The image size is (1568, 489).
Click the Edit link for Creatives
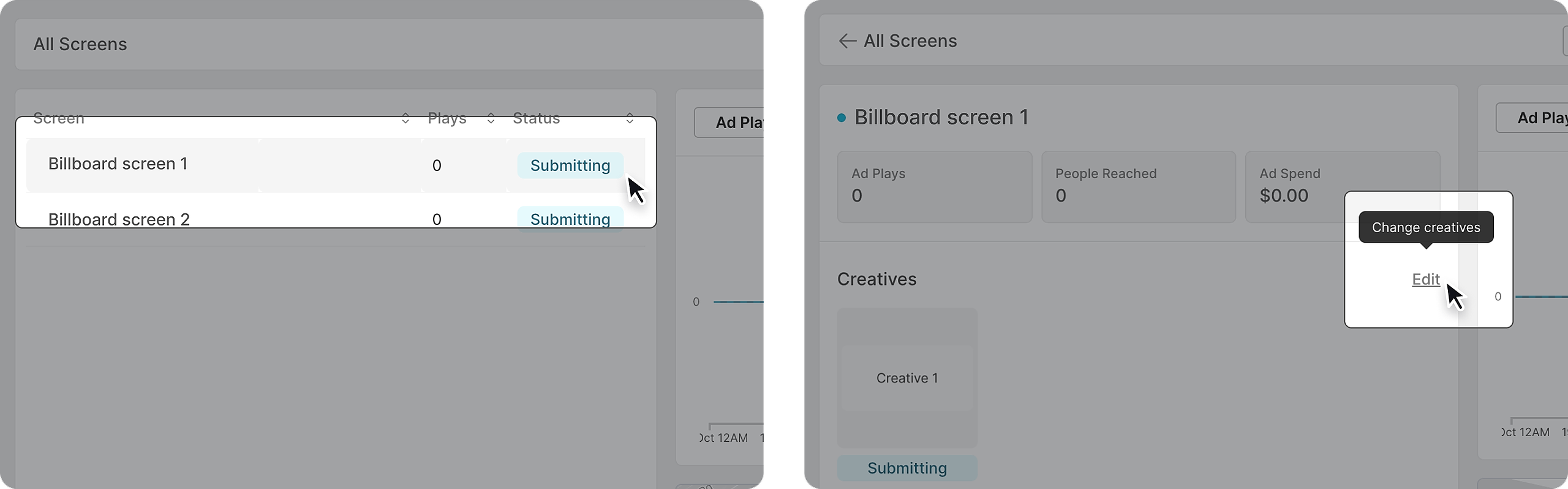tap(1425, 279)
